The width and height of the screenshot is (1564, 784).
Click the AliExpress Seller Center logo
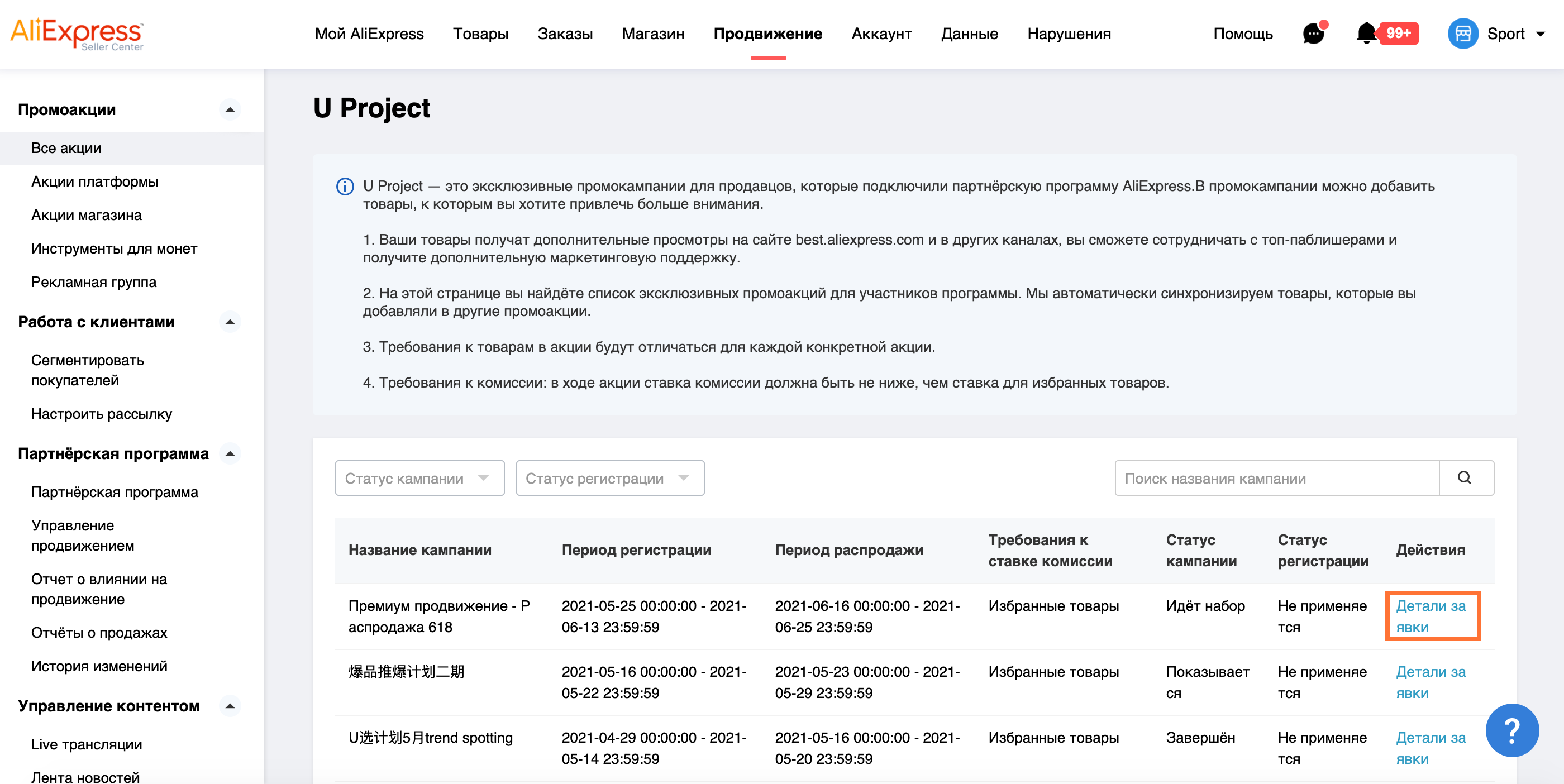77,34
